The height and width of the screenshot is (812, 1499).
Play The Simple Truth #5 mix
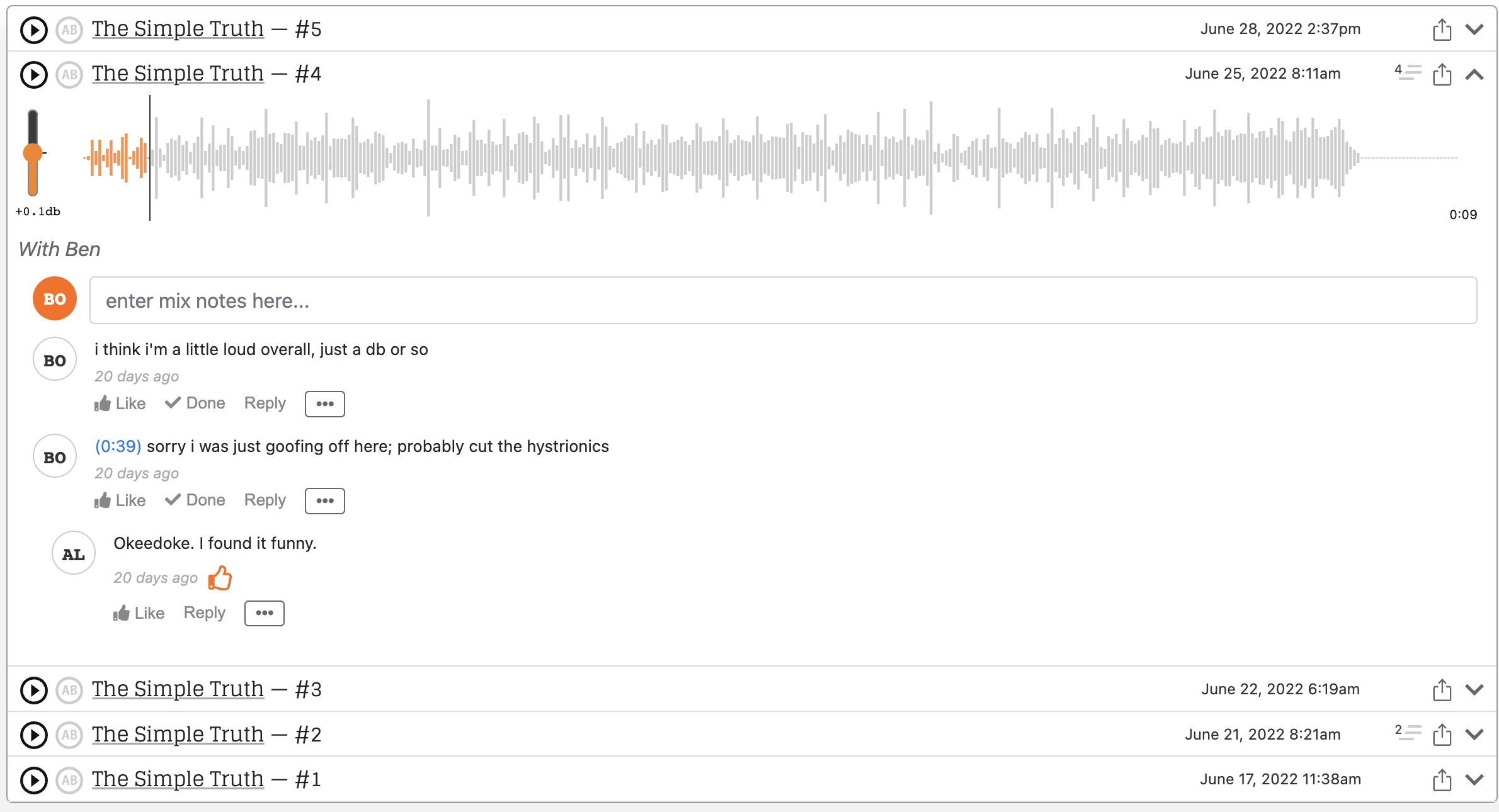[34, 30]
